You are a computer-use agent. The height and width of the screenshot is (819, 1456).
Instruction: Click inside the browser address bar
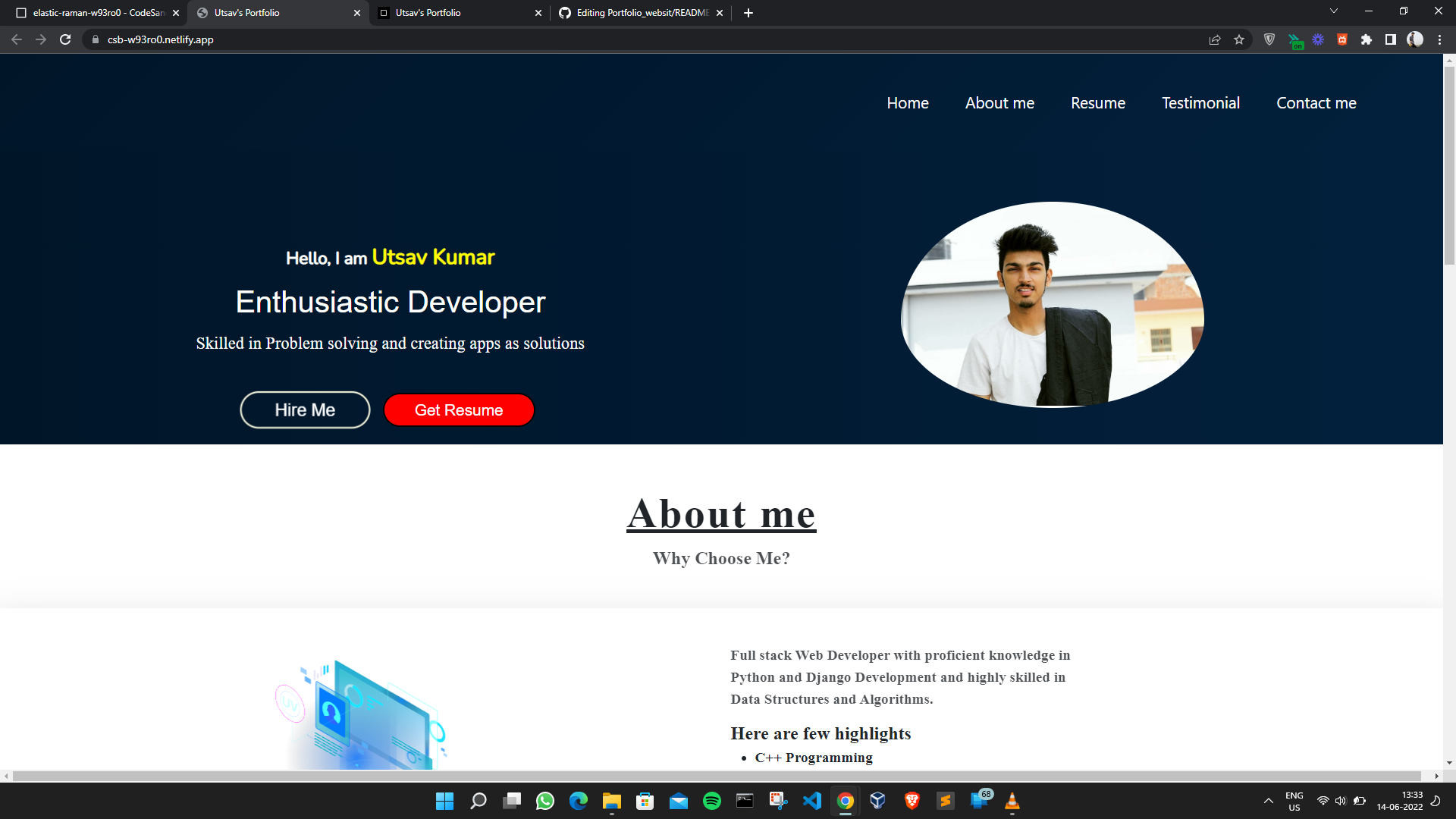click(303, 39)
